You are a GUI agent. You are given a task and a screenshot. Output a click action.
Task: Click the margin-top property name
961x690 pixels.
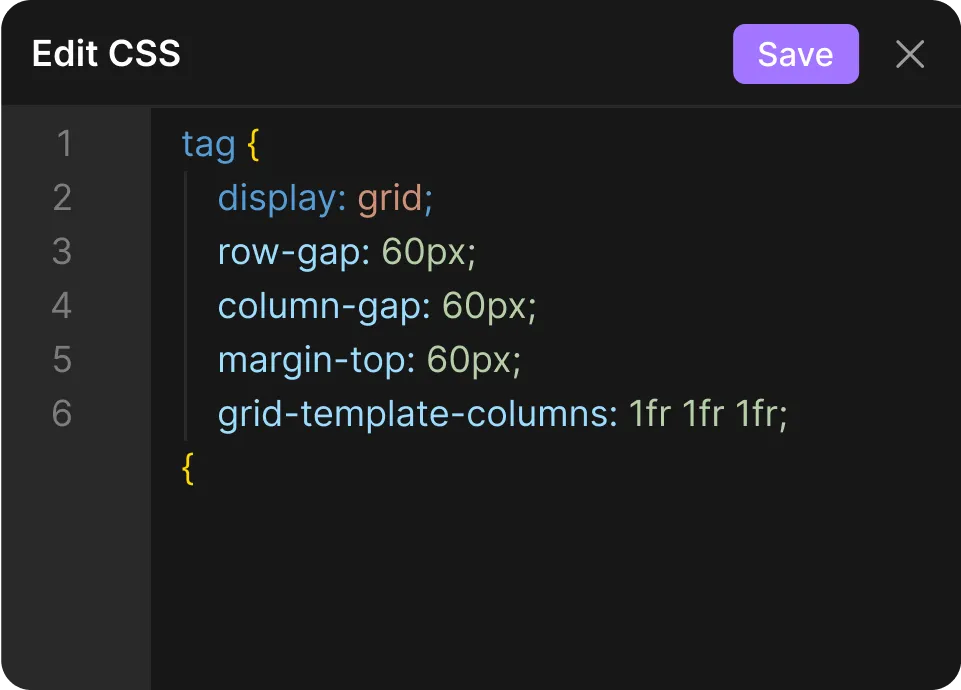312,360
